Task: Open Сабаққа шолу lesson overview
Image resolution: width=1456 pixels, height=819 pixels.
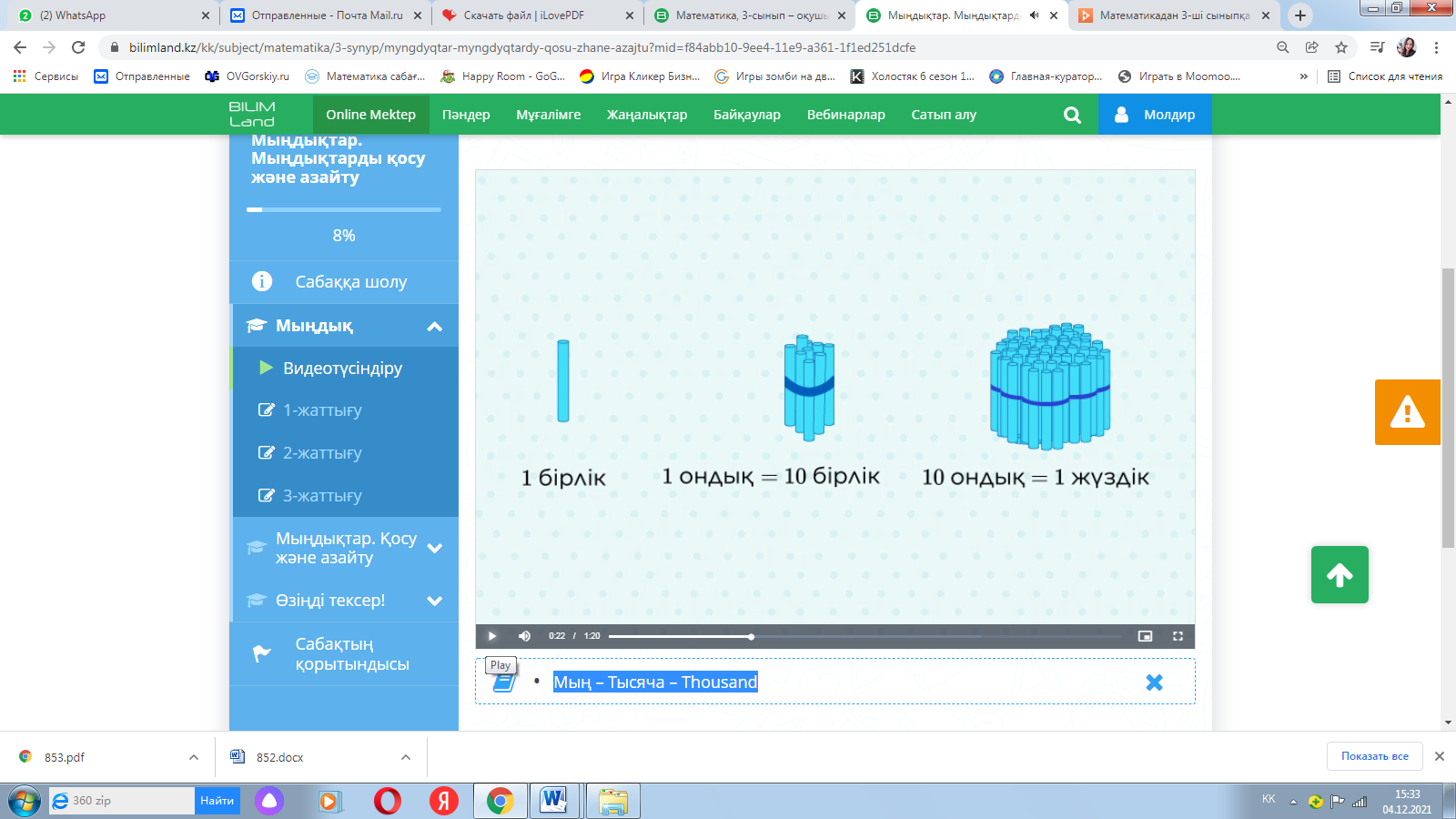Action: tap(344, 282)
